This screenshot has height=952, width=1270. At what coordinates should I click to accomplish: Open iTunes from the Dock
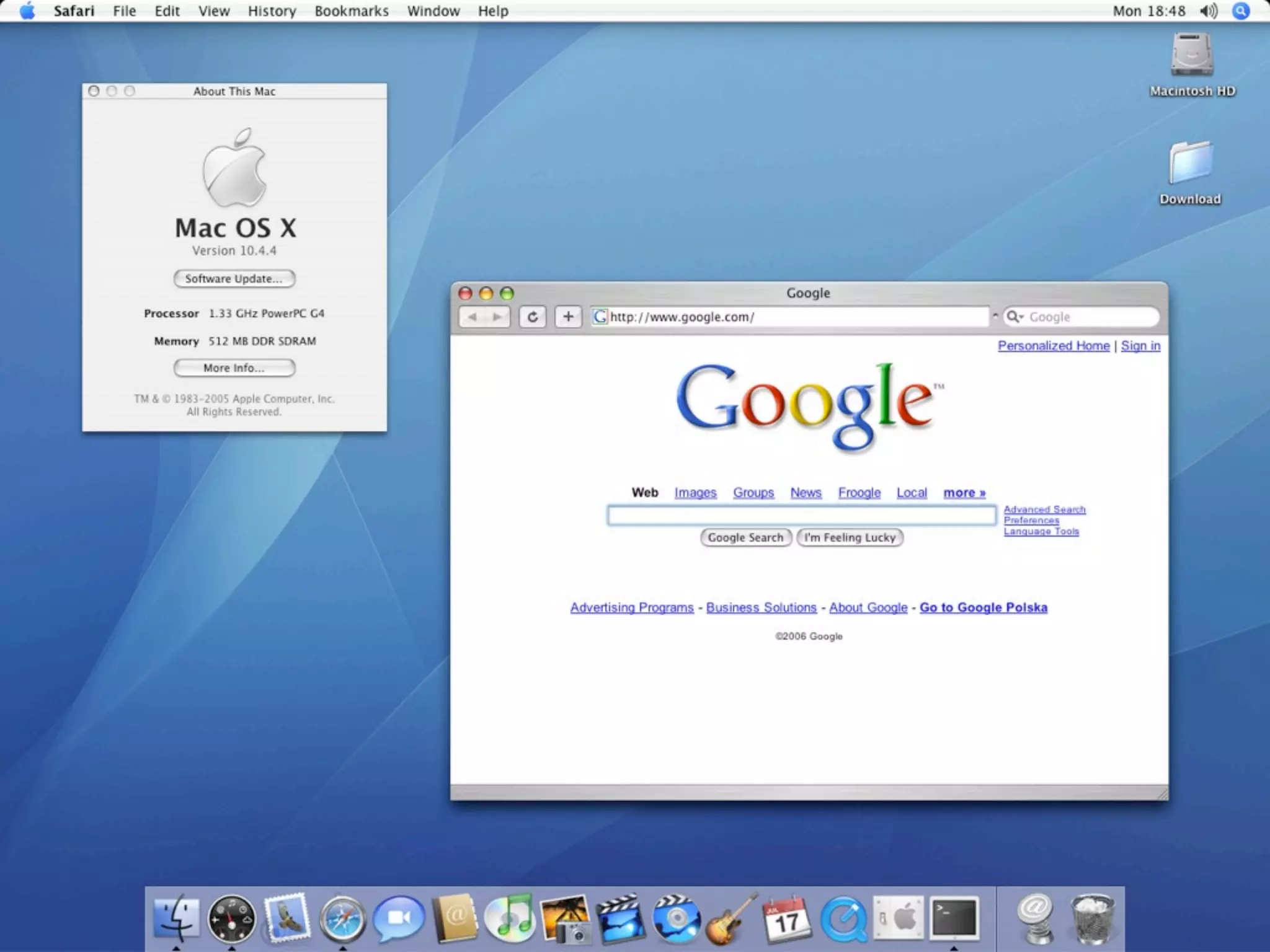(509, 919)
